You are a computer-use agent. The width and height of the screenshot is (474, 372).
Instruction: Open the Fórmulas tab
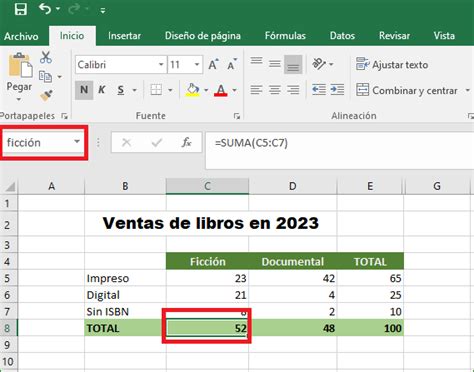285,36
